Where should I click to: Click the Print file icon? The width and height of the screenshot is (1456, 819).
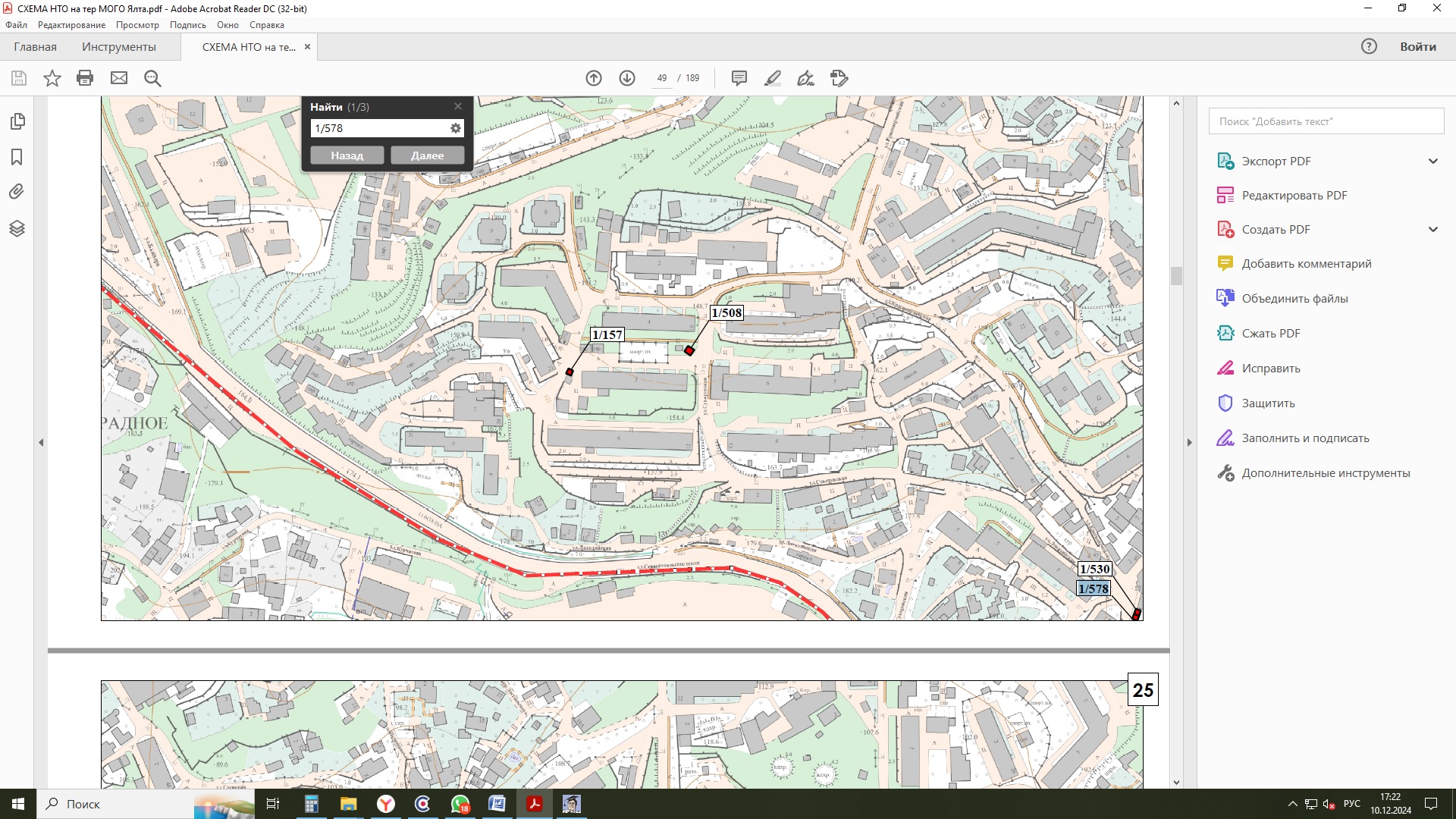click(x=85, y=78)
